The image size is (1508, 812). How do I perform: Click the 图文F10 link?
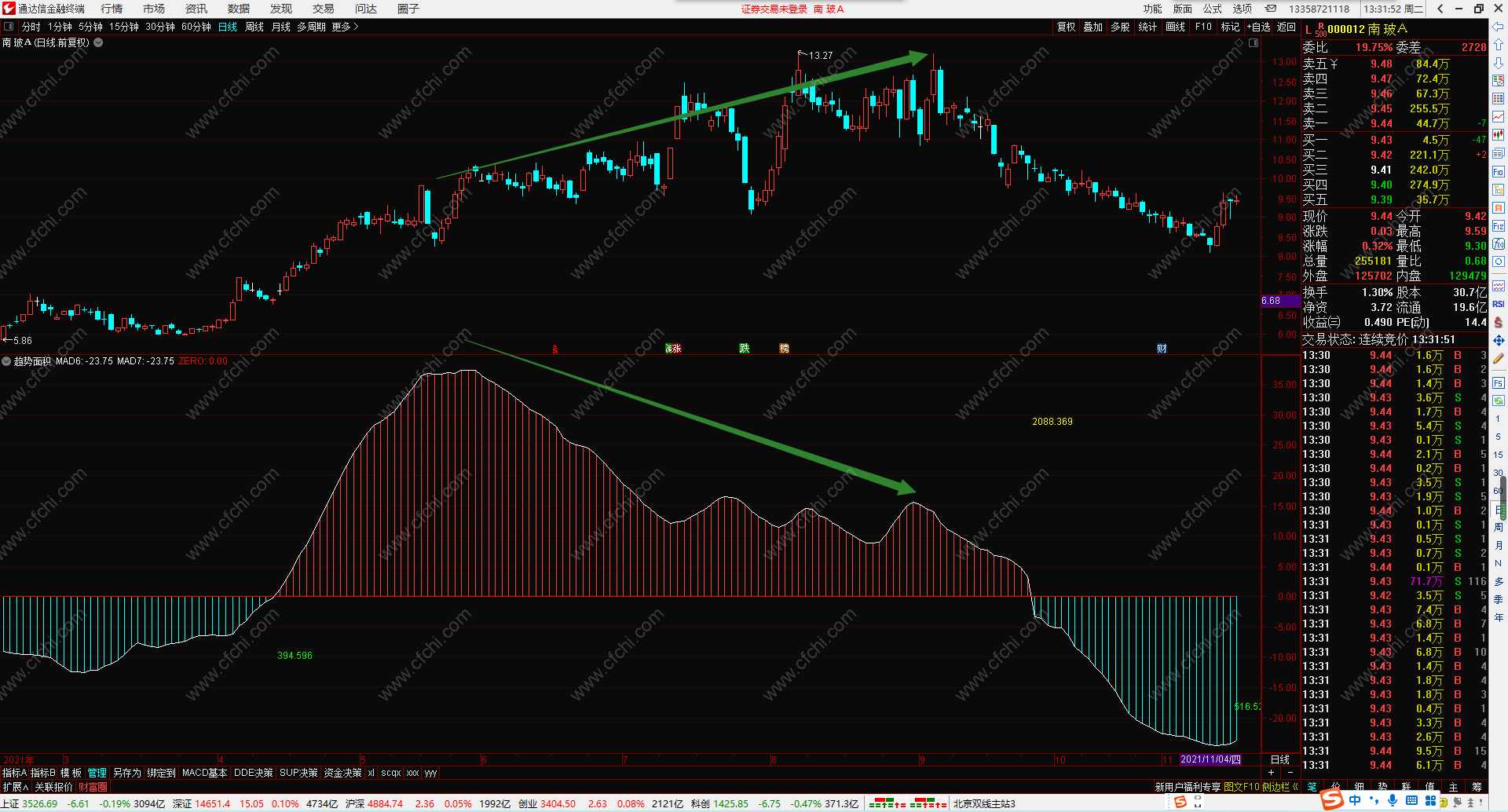(x=1242, y=787)
